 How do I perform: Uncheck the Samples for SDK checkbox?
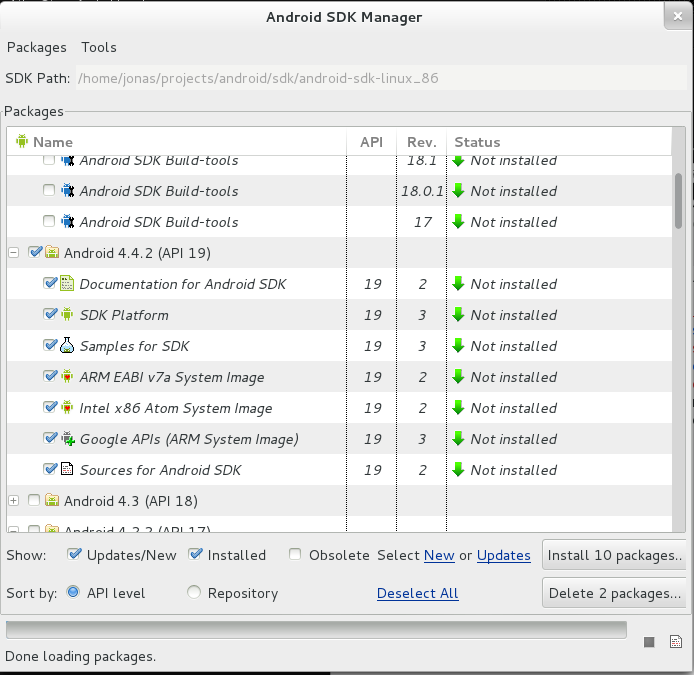(x=50, y=345)
